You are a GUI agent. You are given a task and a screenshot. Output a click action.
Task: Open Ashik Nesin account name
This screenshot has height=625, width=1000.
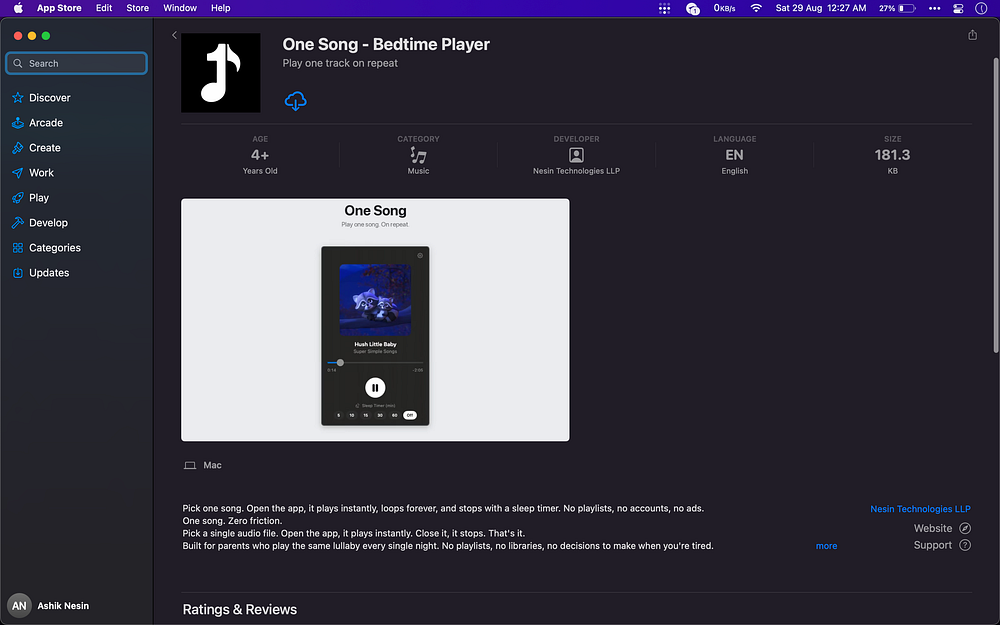point(63,606)
